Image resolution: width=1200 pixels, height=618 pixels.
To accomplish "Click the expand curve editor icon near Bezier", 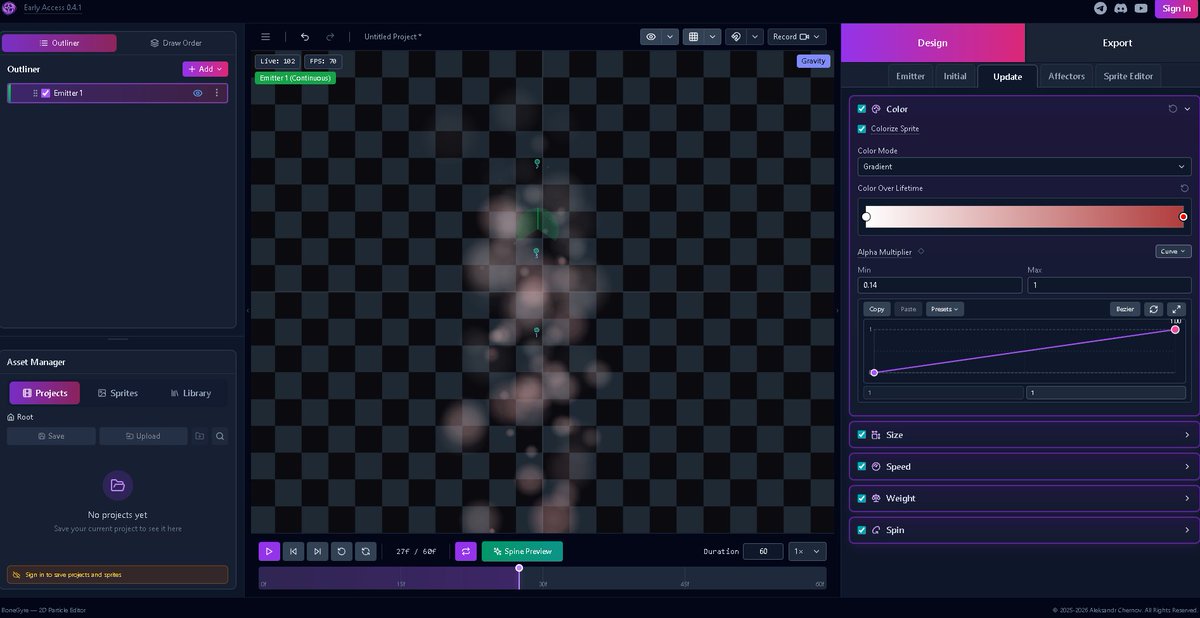I will tap(1176, 309).
